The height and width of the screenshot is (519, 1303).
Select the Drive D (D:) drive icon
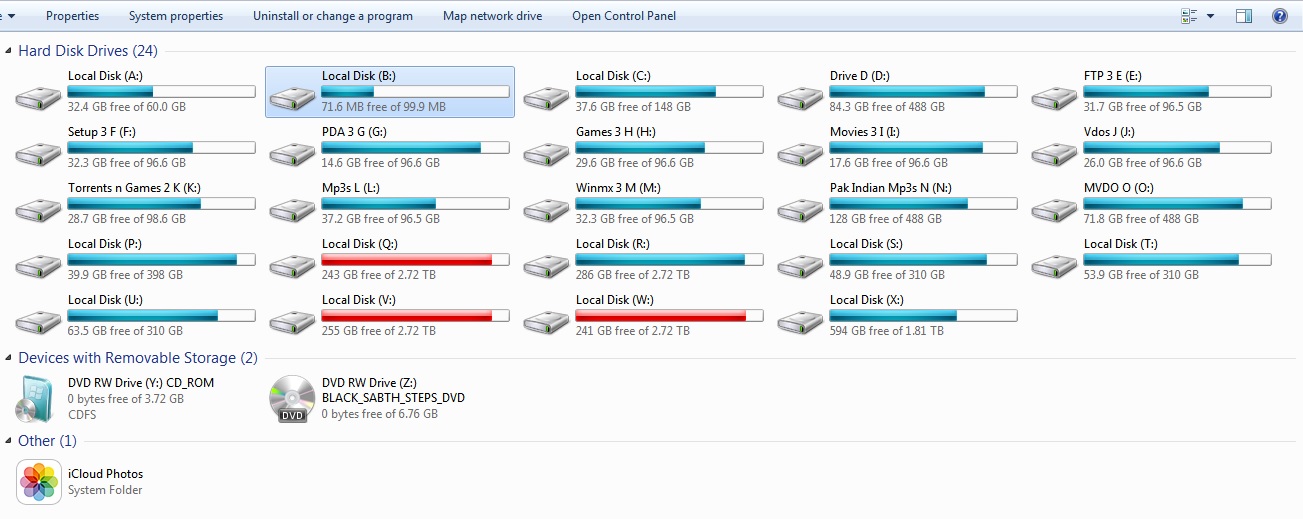pyautogui.click(x=800, y=98)
